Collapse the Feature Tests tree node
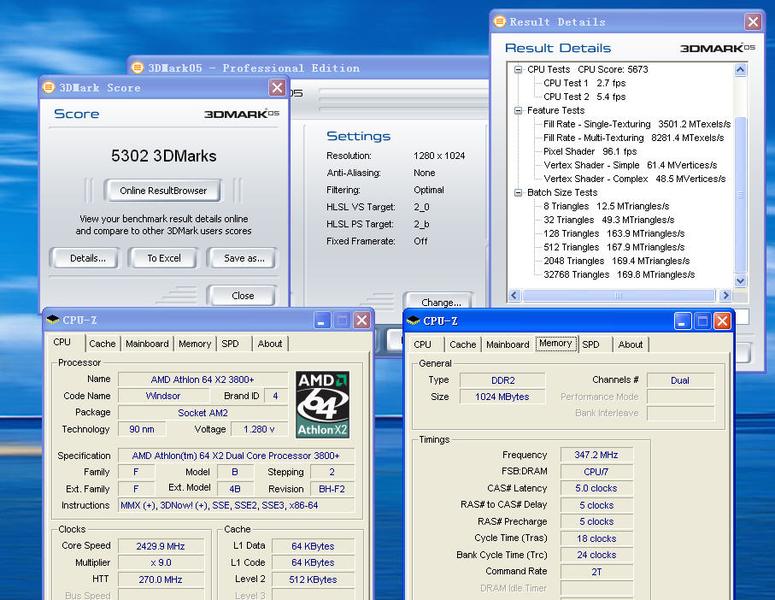 point(517,111)
